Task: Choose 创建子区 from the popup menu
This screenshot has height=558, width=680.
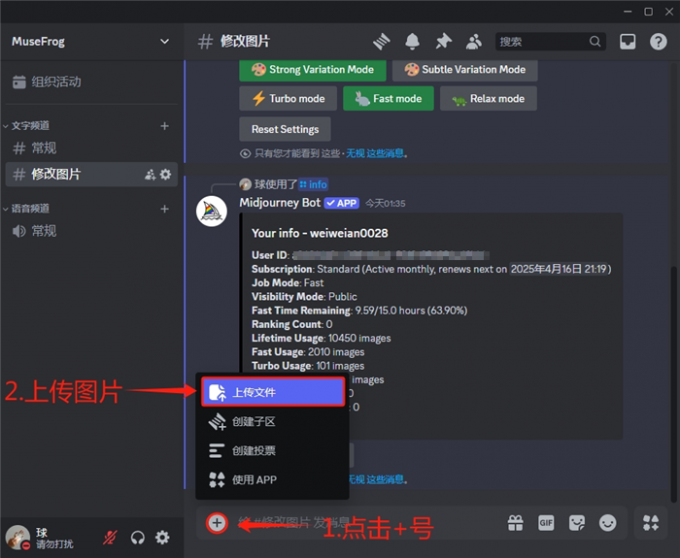Action: pos(272,421)
